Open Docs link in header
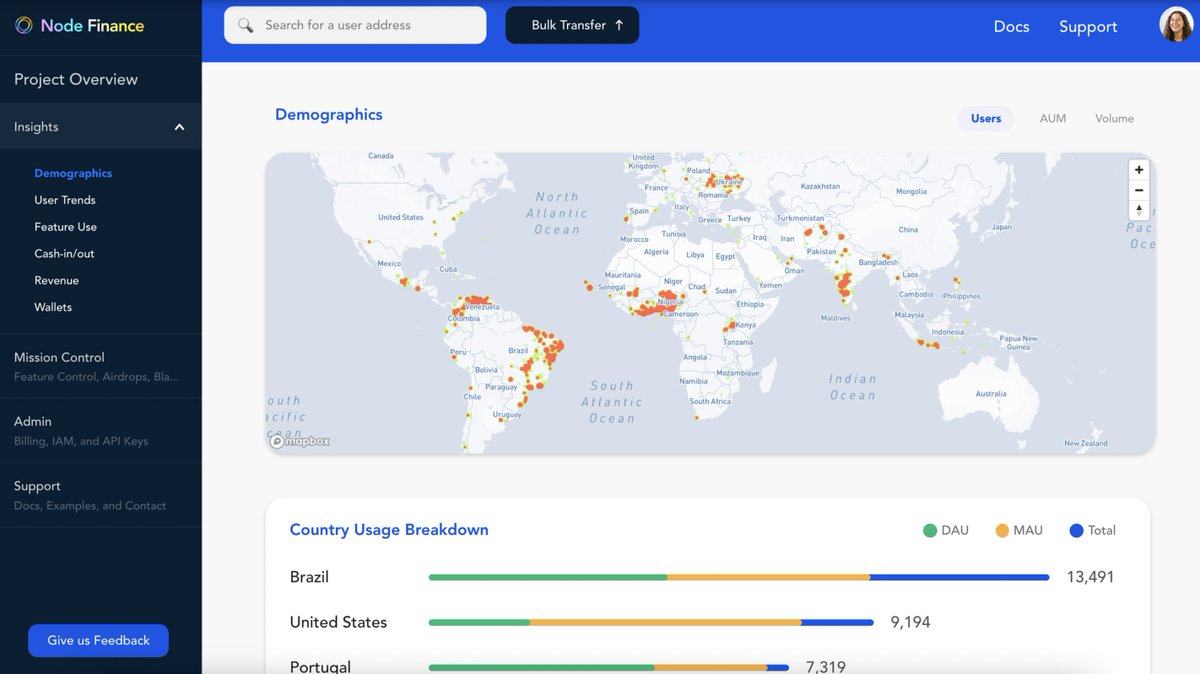Screen dimensions: 1200x674 (x=1011, y=27)
